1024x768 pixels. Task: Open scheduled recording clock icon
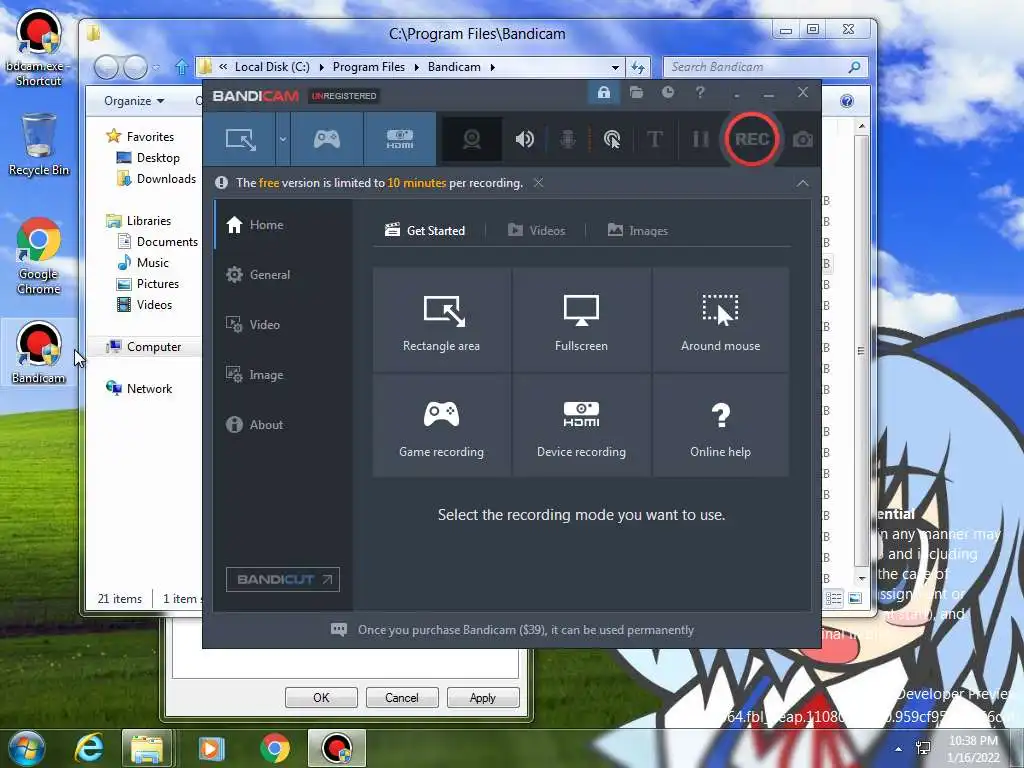tap(667, 93)
